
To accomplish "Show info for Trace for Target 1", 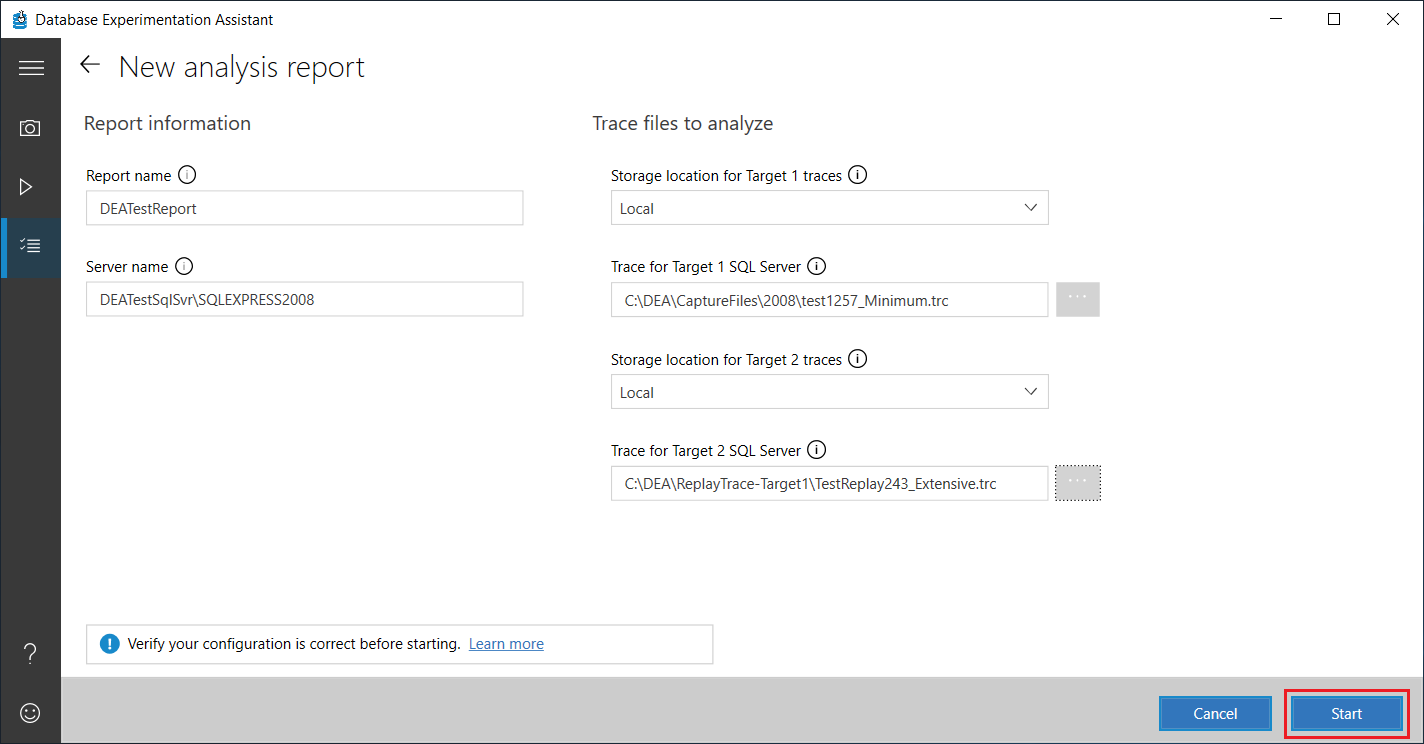I will tap(816, 267).
